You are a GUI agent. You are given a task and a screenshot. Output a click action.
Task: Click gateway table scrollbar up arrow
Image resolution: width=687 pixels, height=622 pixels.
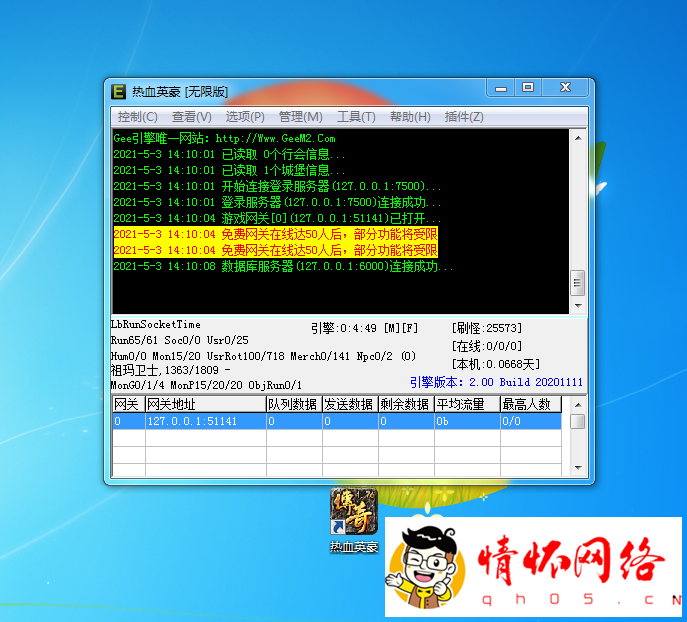[x=578, y=405]
